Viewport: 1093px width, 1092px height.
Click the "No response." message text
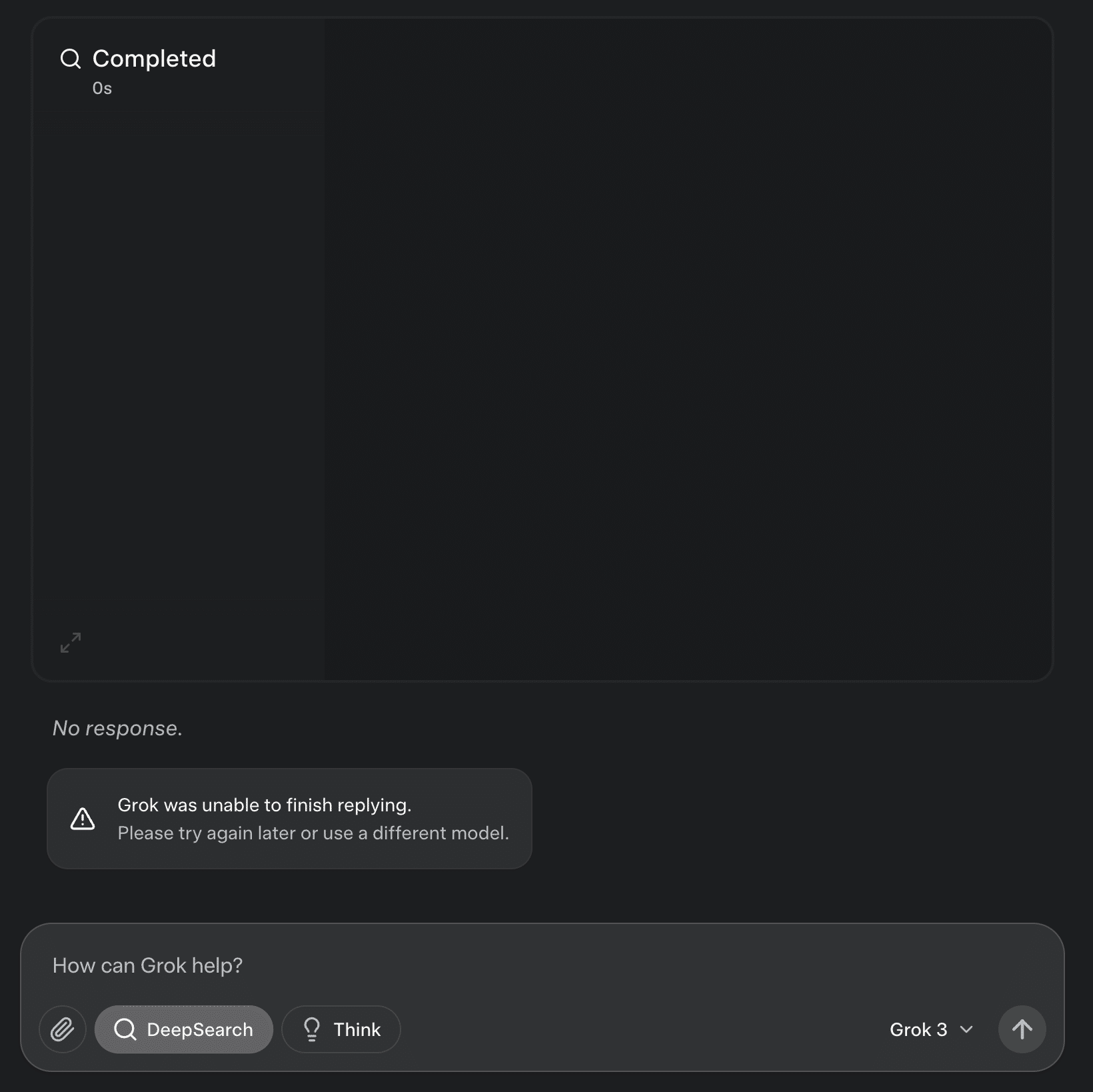117,728
